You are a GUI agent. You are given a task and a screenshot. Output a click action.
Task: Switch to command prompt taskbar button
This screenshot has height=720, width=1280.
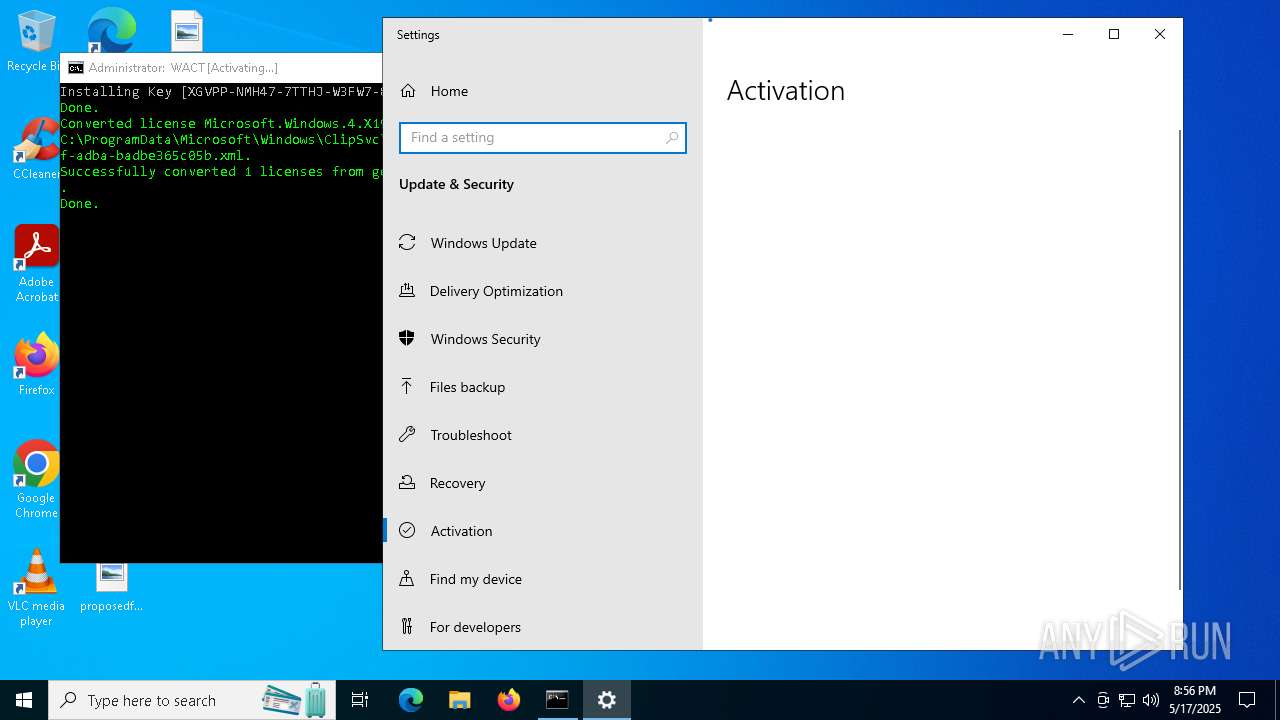tap(557, 700)
